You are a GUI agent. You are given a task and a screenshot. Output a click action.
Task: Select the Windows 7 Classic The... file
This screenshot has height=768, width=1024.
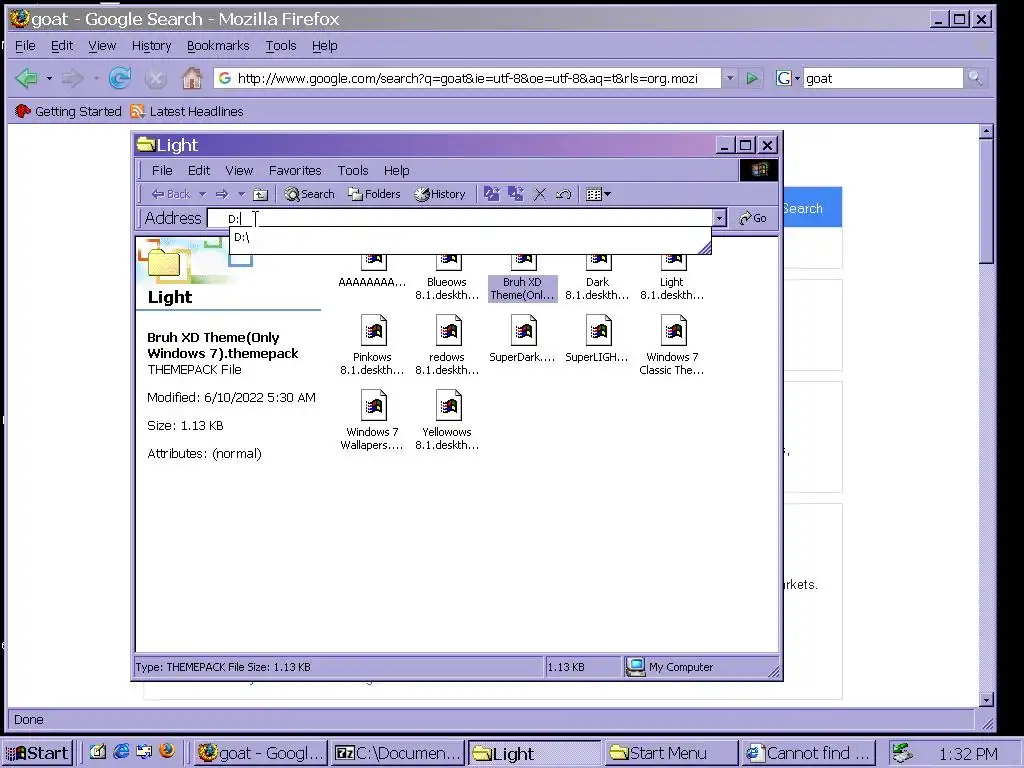[672, 345]
